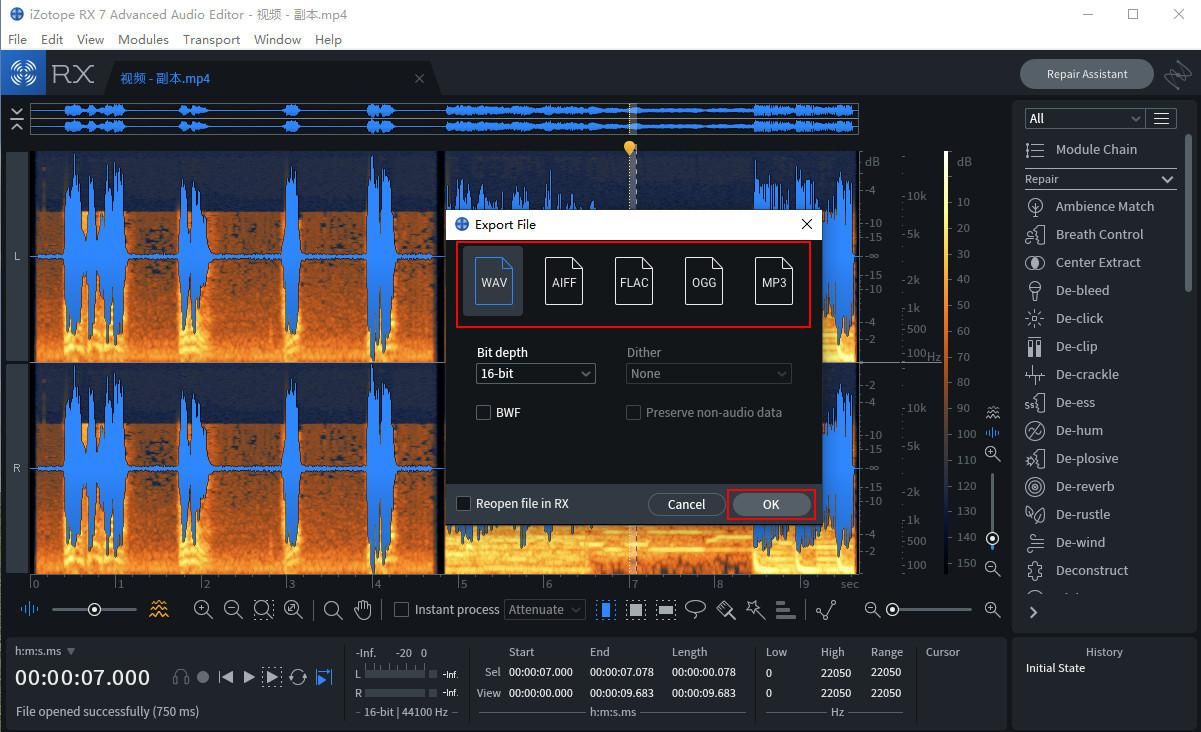Select the Time selection tool
Viewport: 1201px width, 732px height.
click(606, 609)
